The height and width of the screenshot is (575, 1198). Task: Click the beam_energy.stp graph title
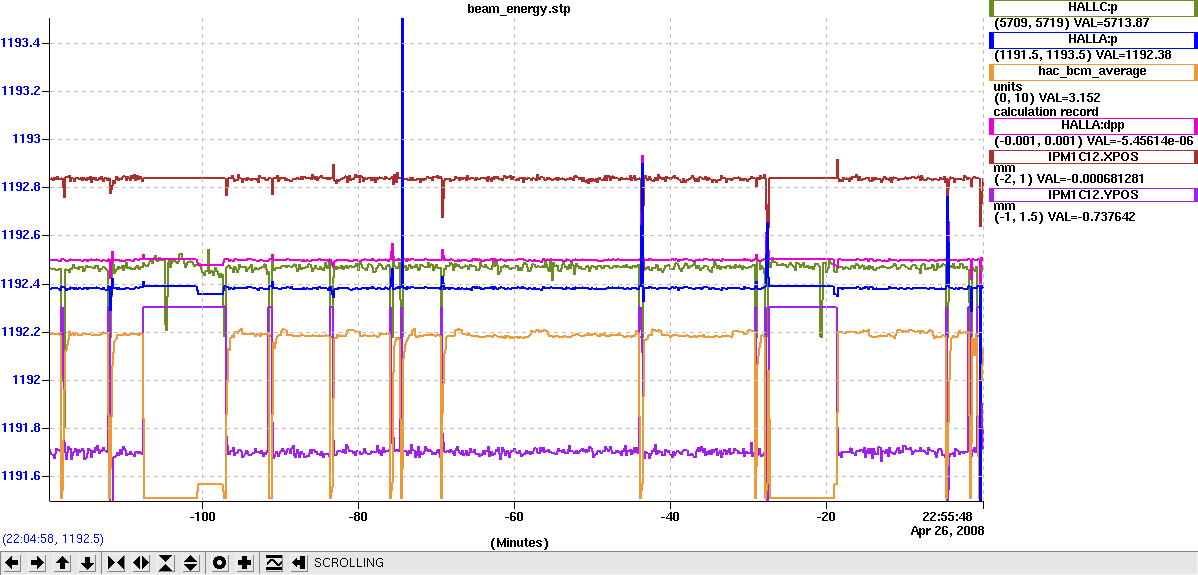tap(519, 10)
